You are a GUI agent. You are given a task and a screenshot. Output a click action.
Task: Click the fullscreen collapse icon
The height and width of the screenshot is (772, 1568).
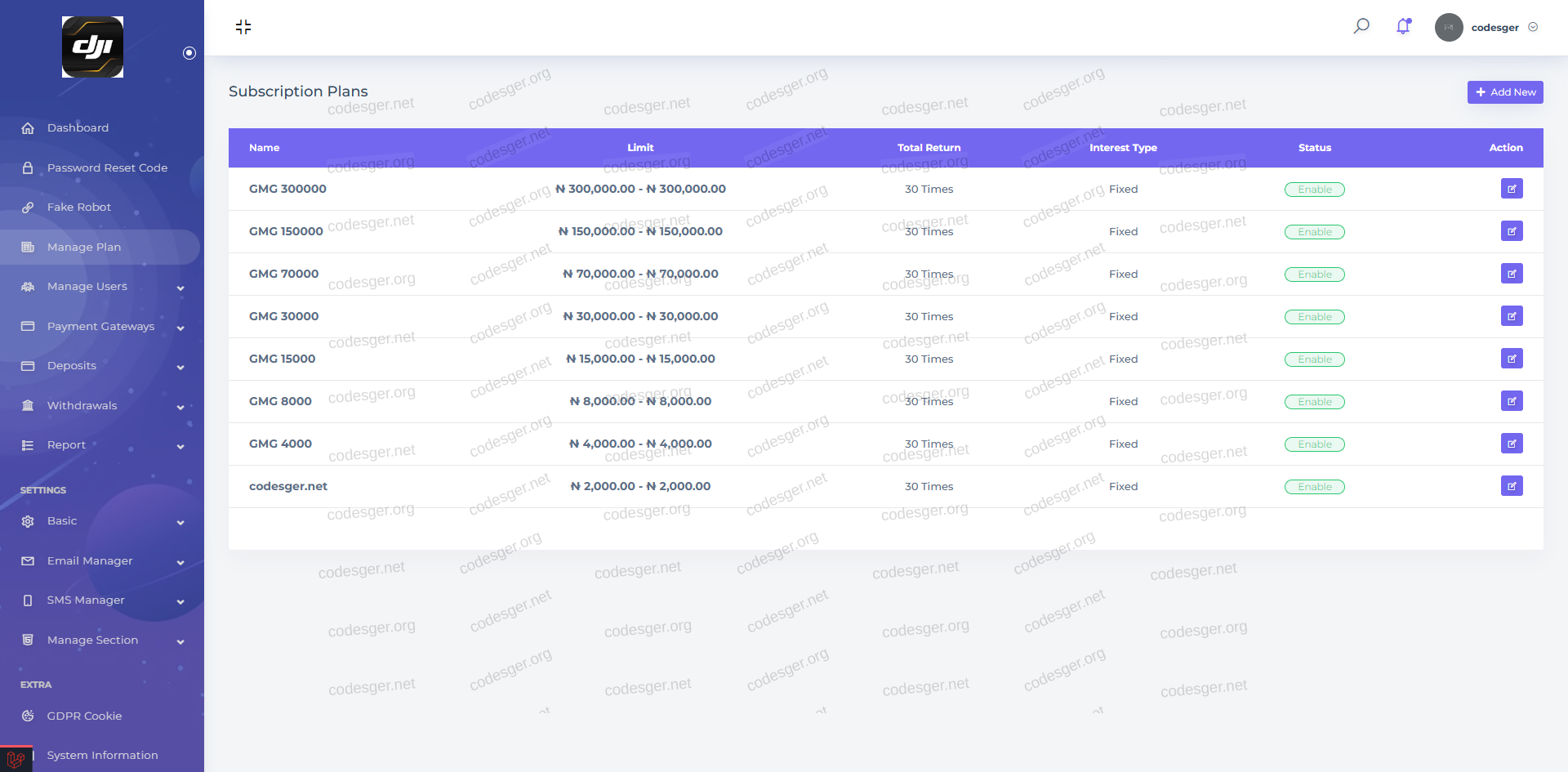(243, 27)
